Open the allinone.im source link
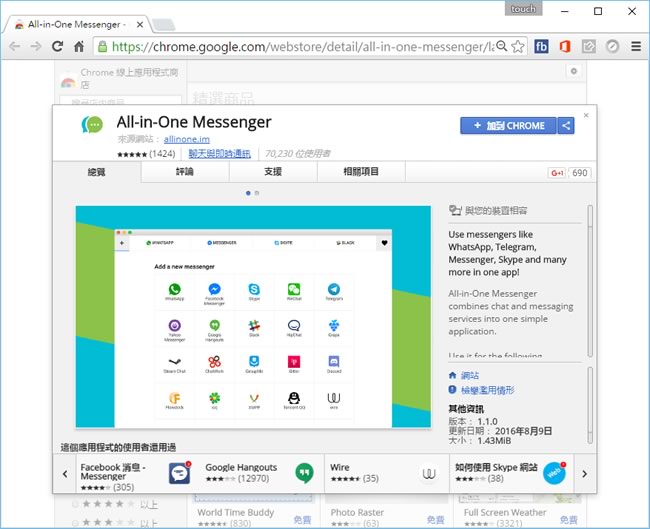This screenshot has height=529, width=650. [187, 139]
